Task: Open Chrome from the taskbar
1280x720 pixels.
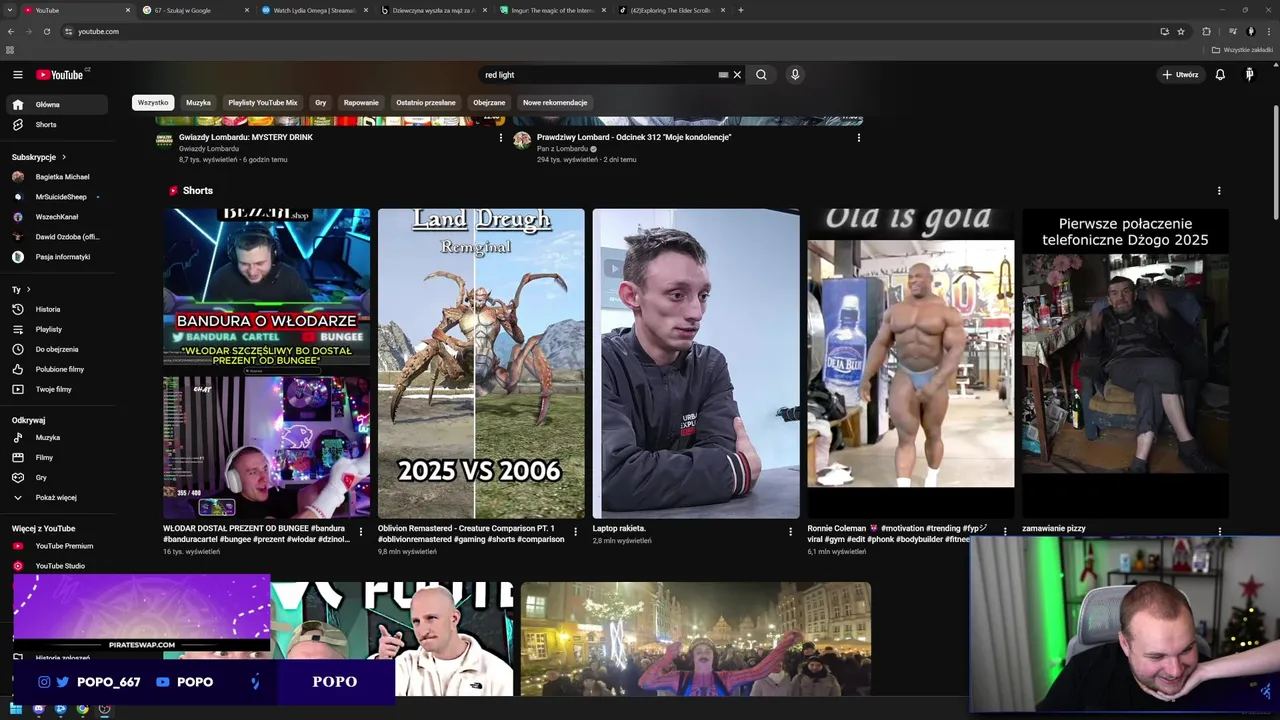Action: 82,709
